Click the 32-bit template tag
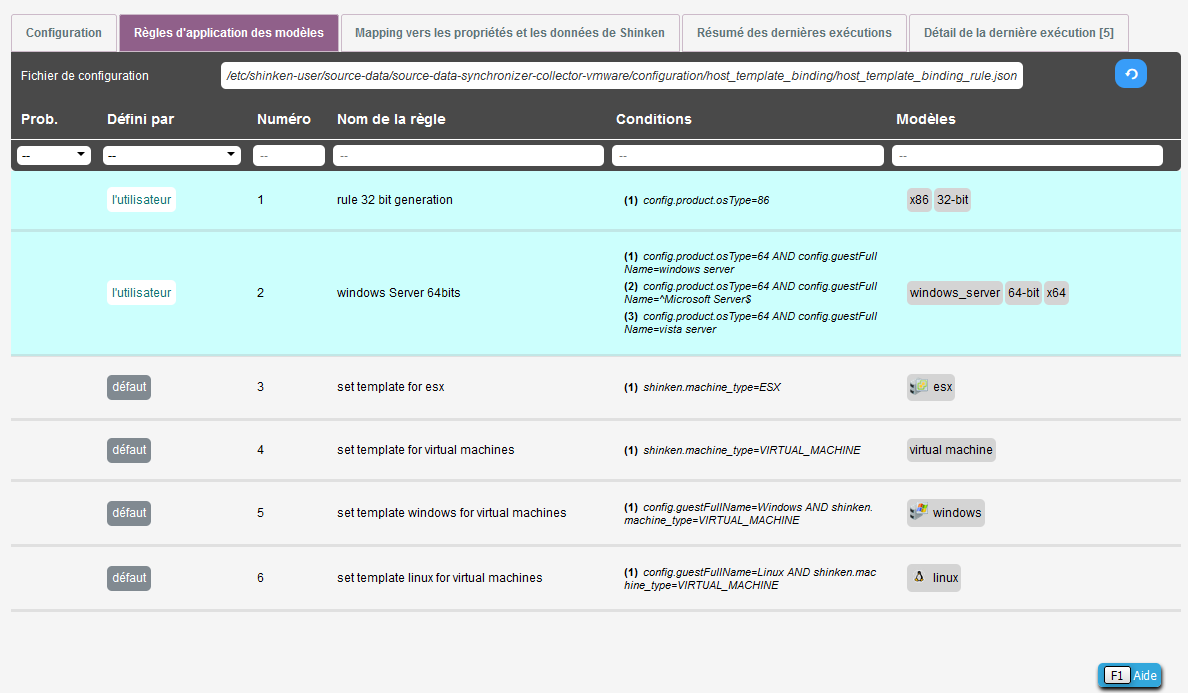 [952, 200]
